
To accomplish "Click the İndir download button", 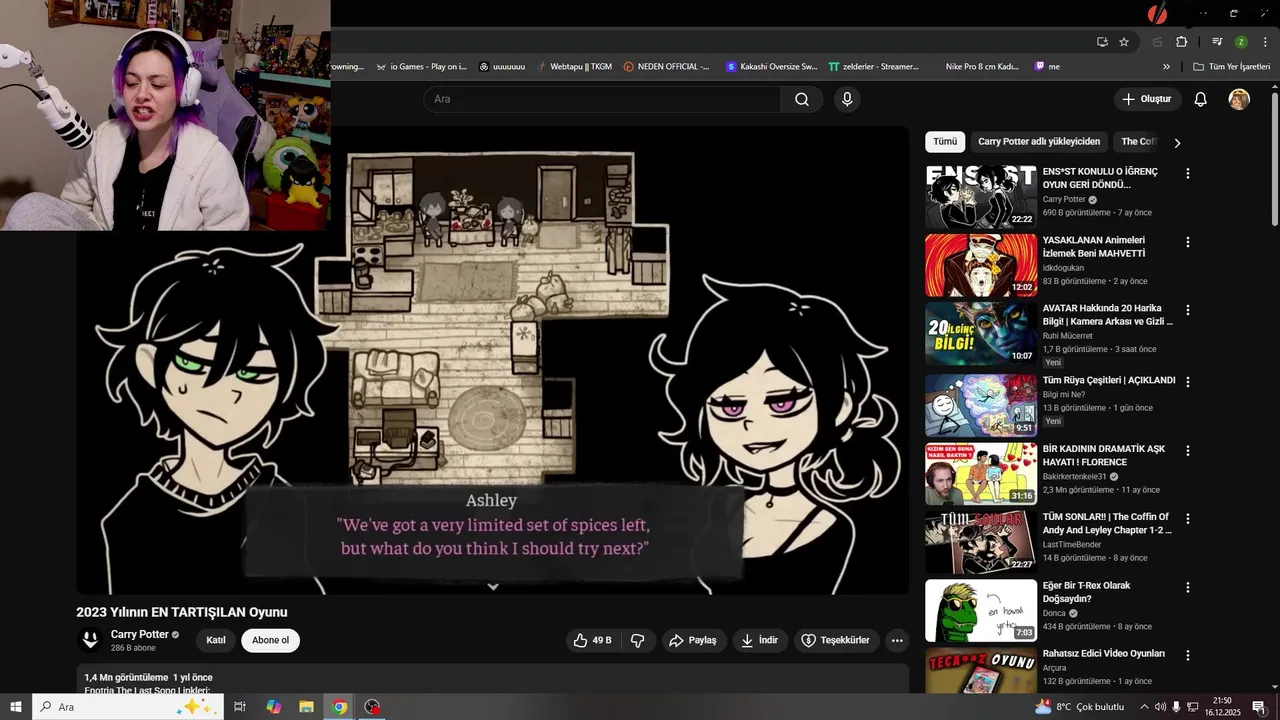I will point(759,640).
